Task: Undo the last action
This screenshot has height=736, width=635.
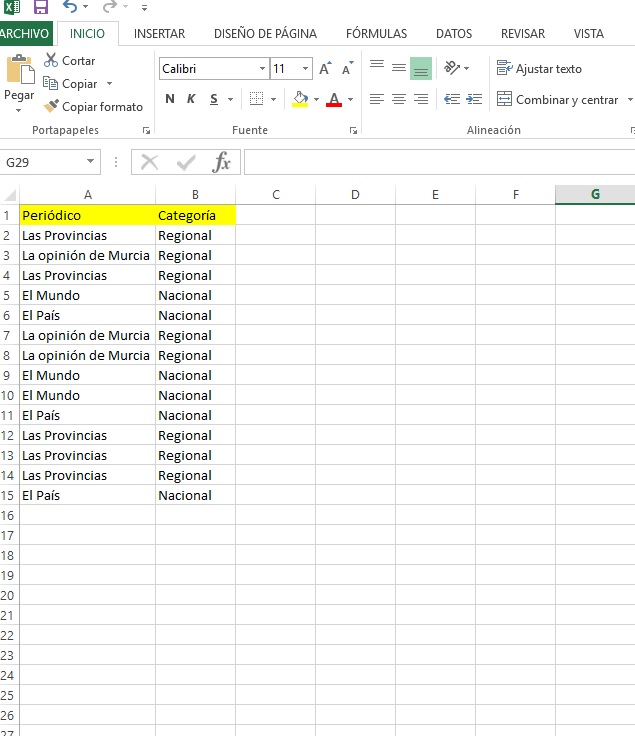Action: [70, 7]
